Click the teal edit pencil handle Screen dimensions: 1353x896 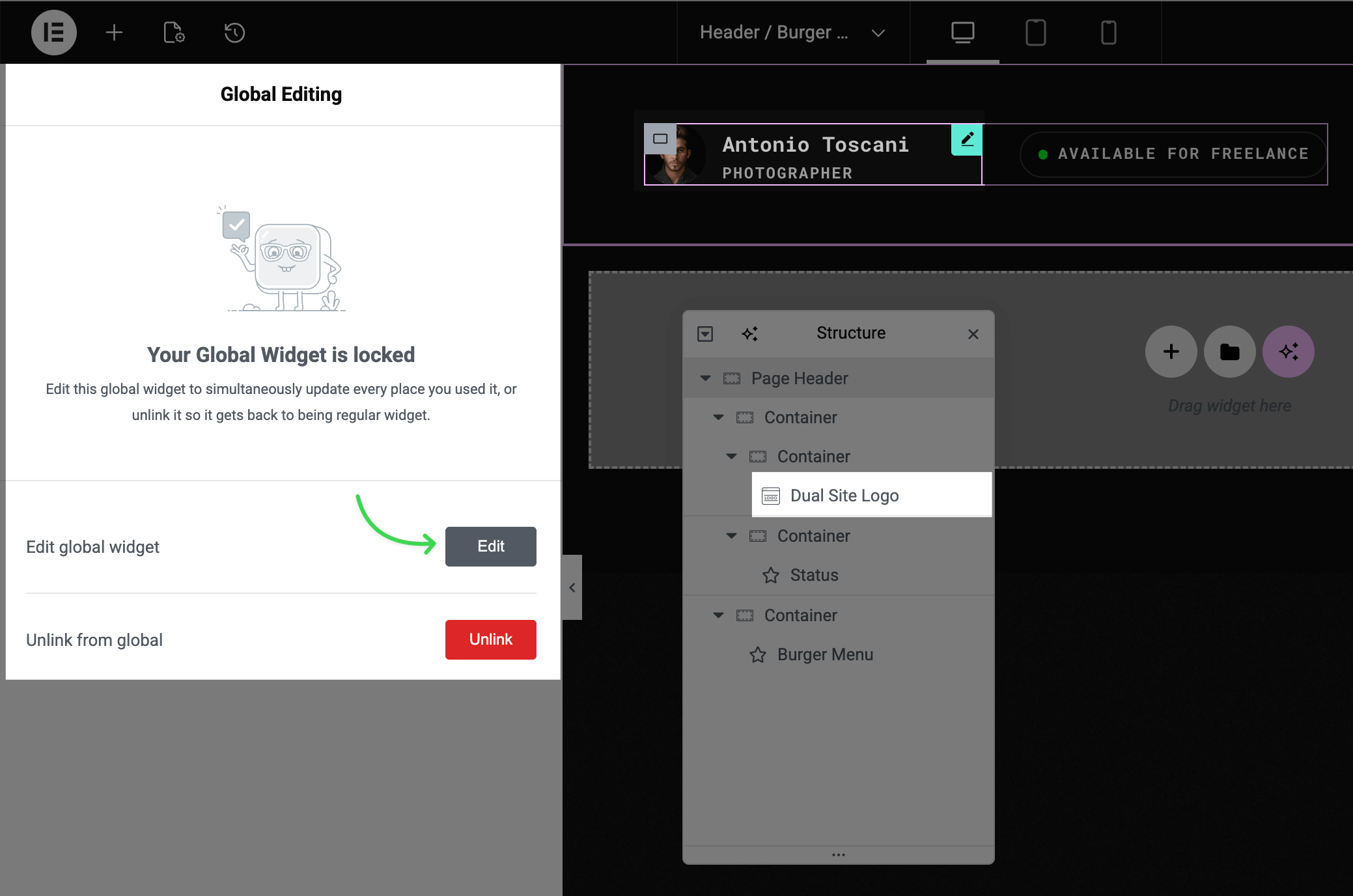[967, 139]
